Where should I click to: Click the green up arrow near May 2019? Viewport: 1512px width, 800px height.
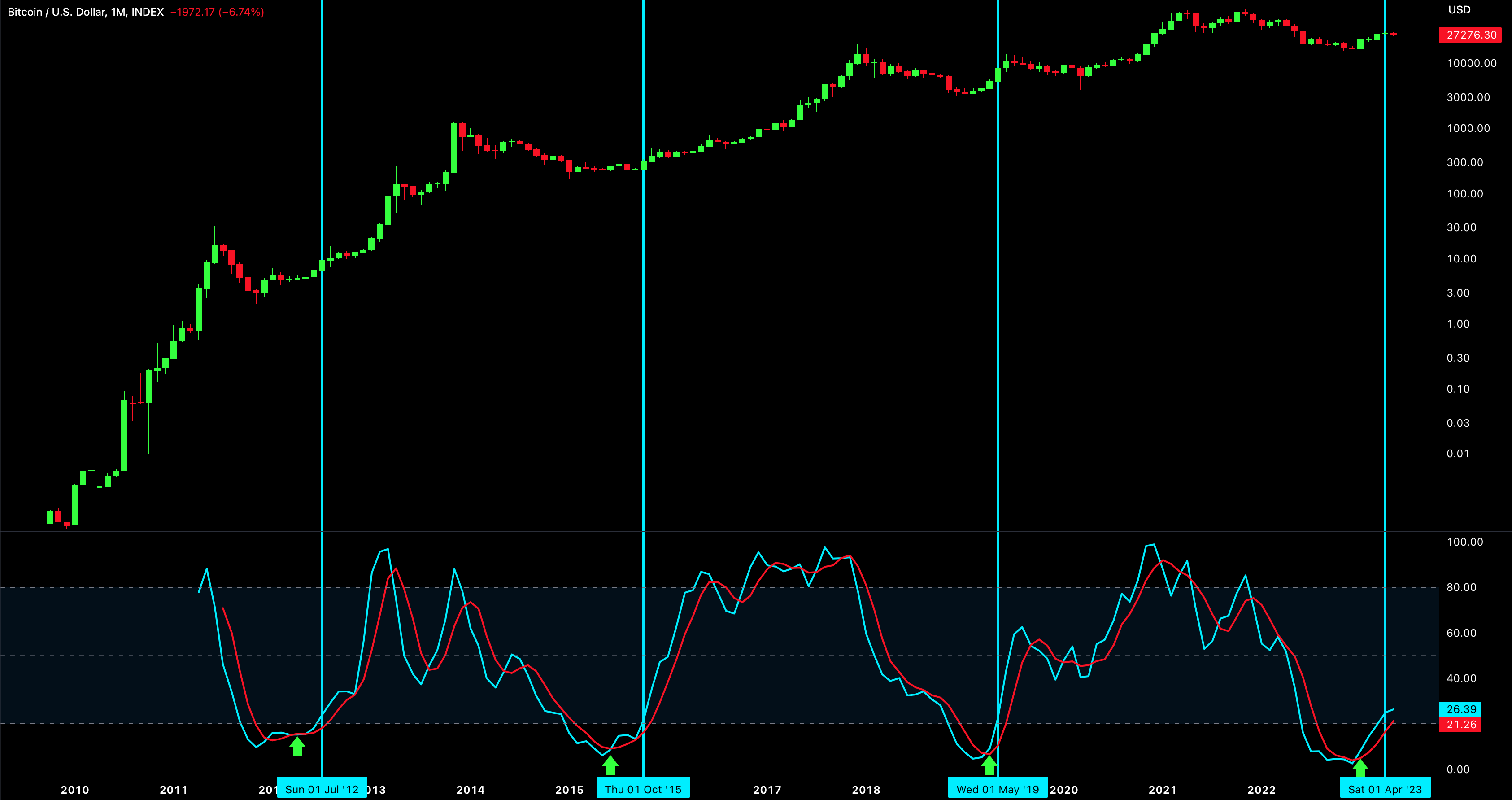coord(989,765)
